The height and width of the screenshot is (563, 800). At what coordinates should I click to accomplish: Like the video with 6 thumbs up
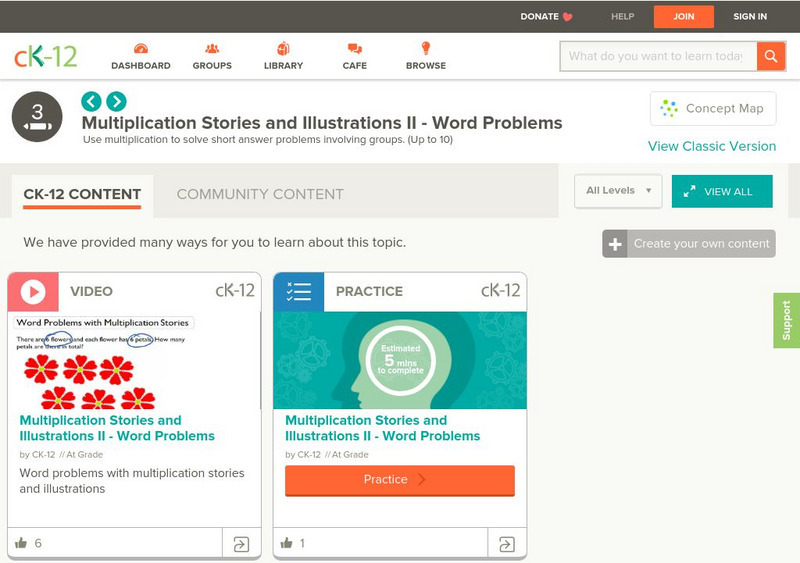coord(21,543)
